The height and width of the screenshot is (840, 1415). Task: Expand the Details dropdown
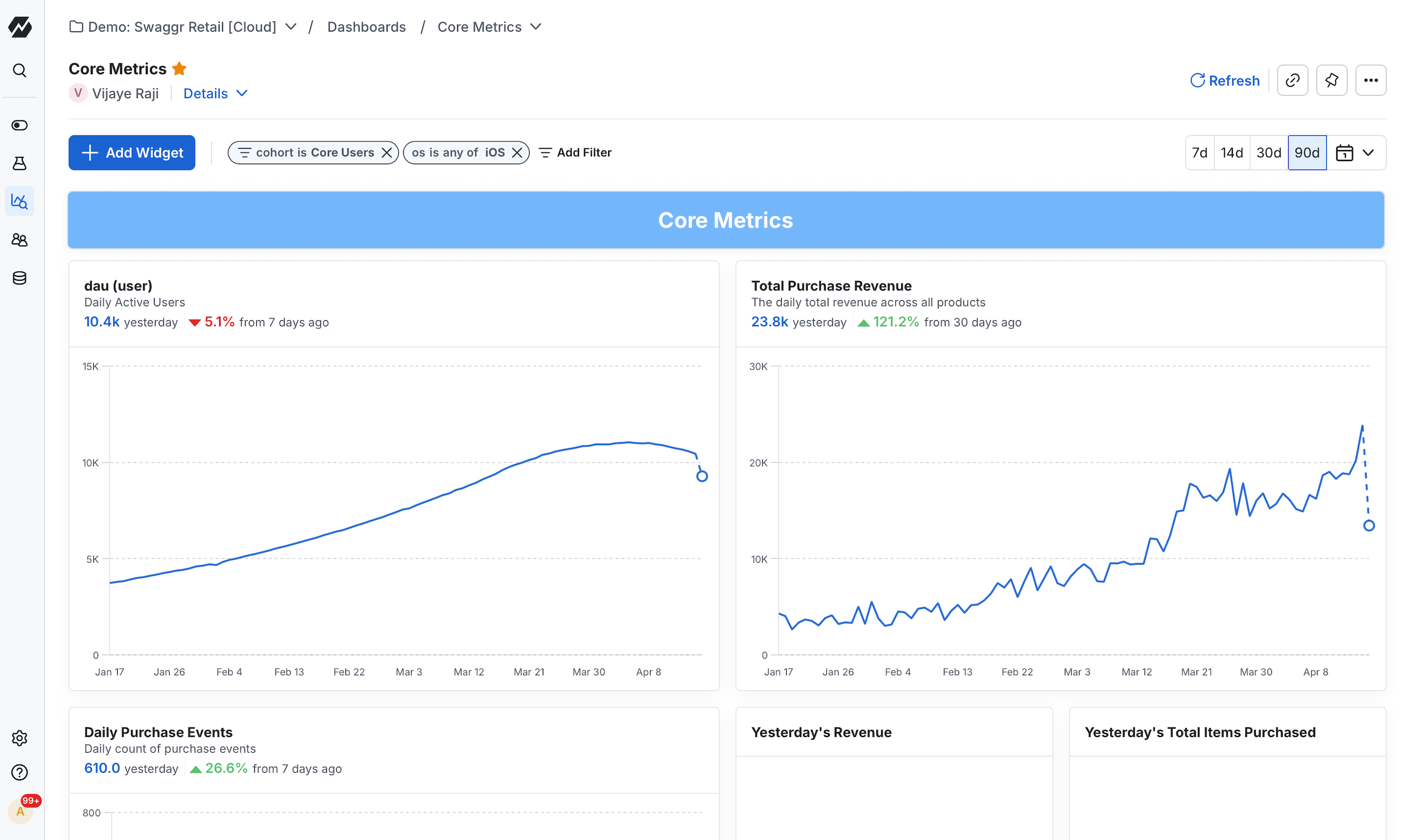215,93
